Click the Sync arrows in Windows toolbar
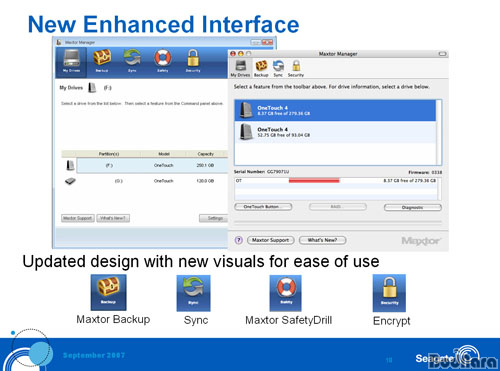Image resolution: width=500 pixels, height=371 pixels. pos(132,61)
